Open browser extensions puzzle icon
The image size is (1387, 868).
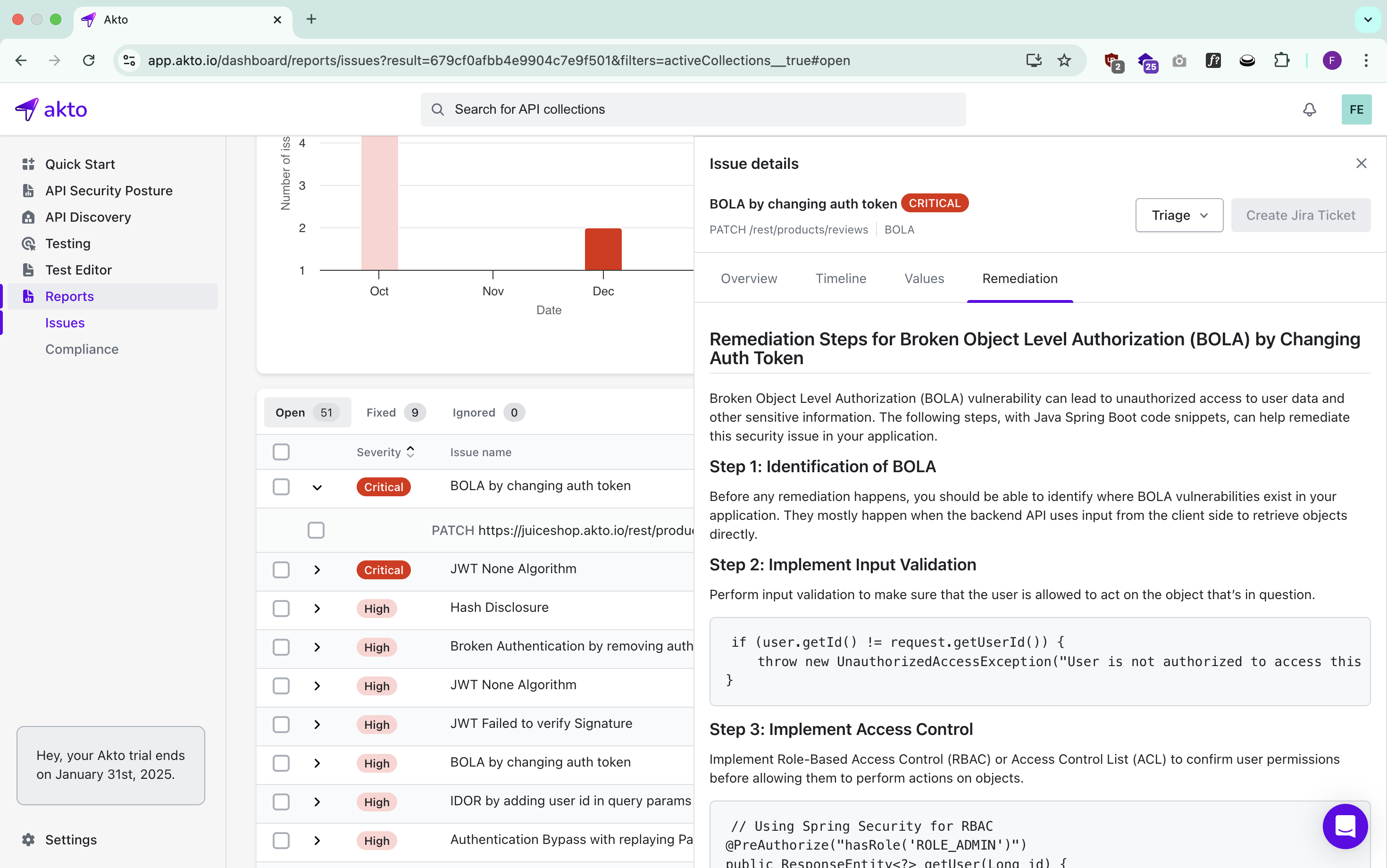1281,60
